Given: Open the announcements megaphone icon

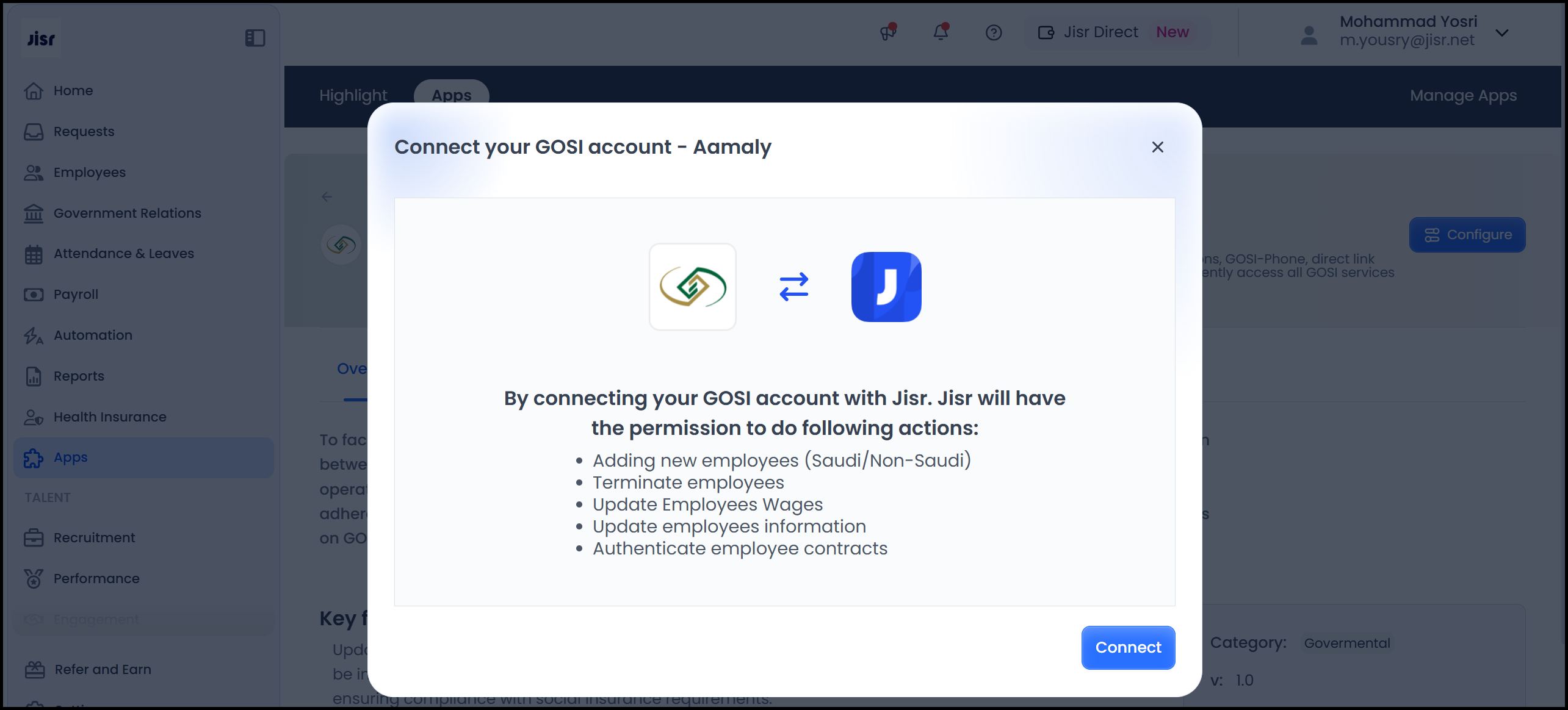Looking at the screenshot, I should (888, 32).
